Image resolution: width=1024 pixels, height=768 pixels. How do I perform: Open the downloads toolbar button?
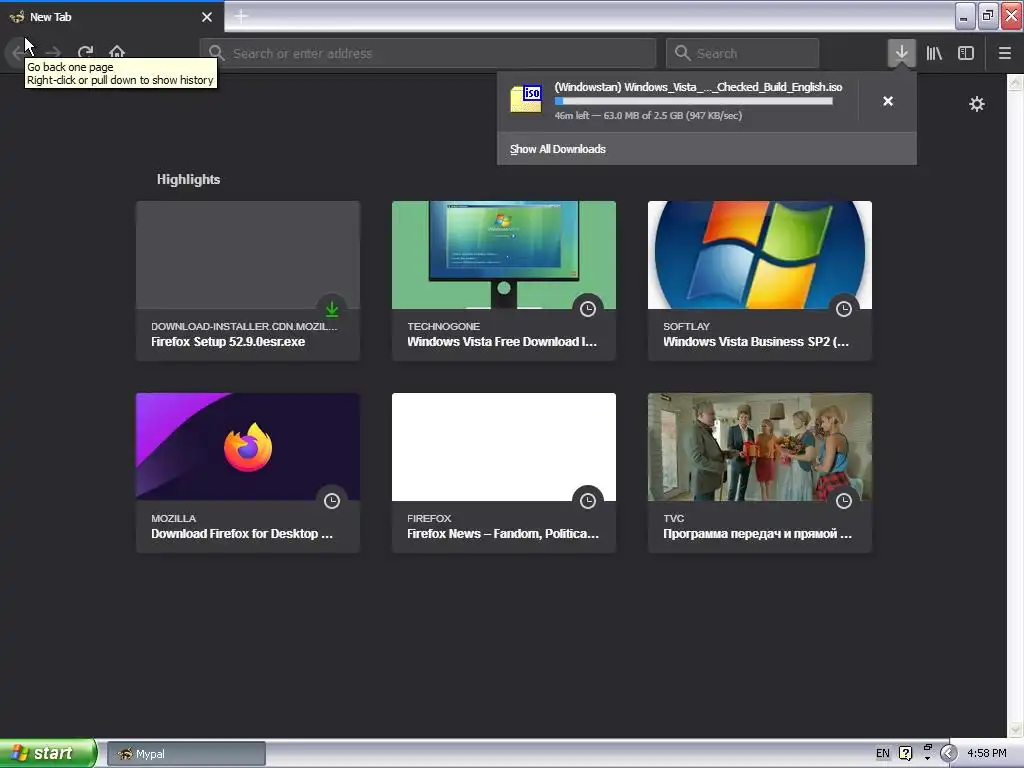[x=901, y=53]
